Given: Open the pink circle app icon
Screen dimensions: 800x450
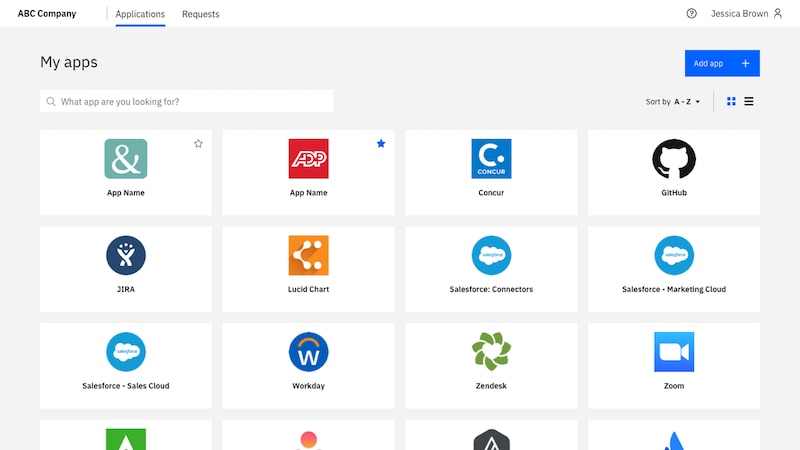Looking at the screenshot, I should point(308,440).
